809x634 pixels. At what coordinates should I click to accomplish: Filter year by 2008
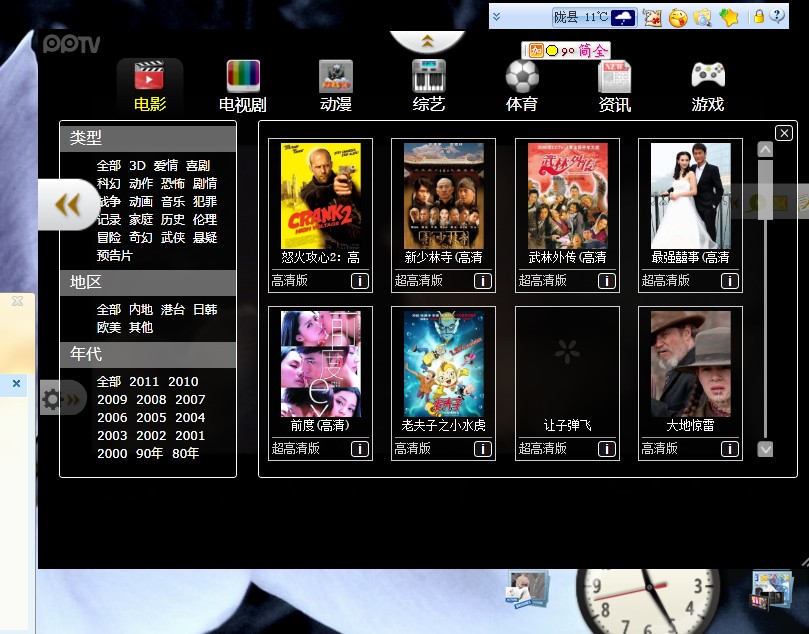point(151,400)
